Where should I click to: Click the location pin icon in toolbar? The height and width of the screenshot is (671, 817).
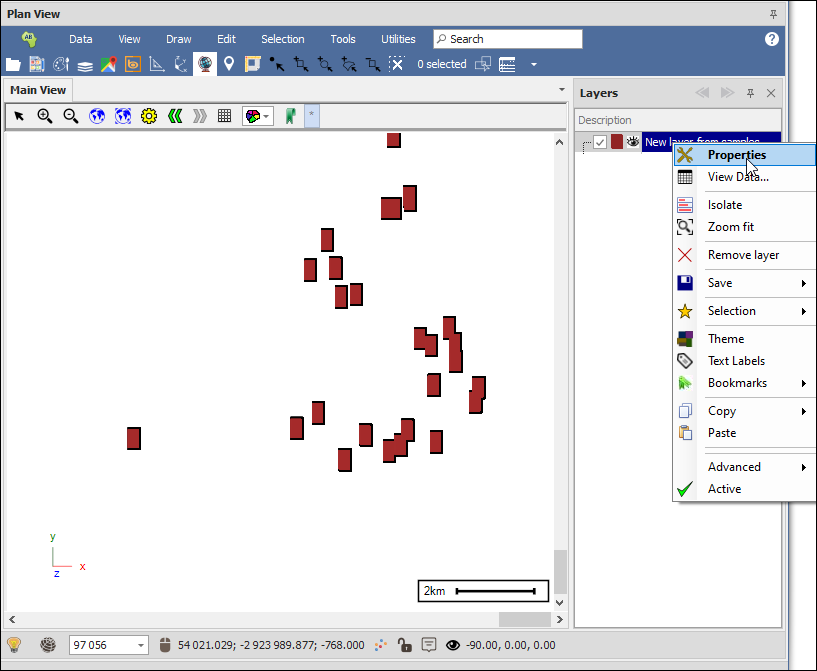229,64
